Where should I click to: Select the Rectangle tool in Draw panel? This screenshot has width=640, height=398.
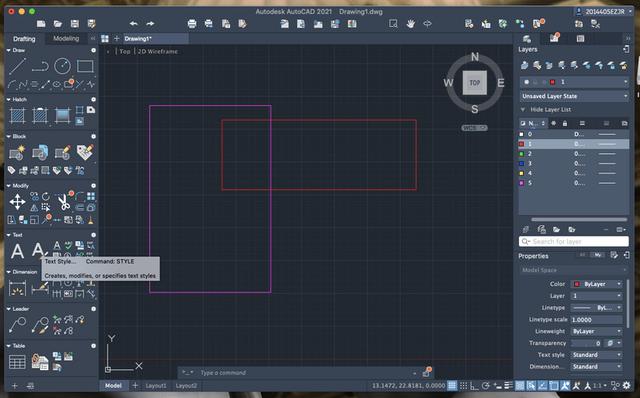click(85, 66)
